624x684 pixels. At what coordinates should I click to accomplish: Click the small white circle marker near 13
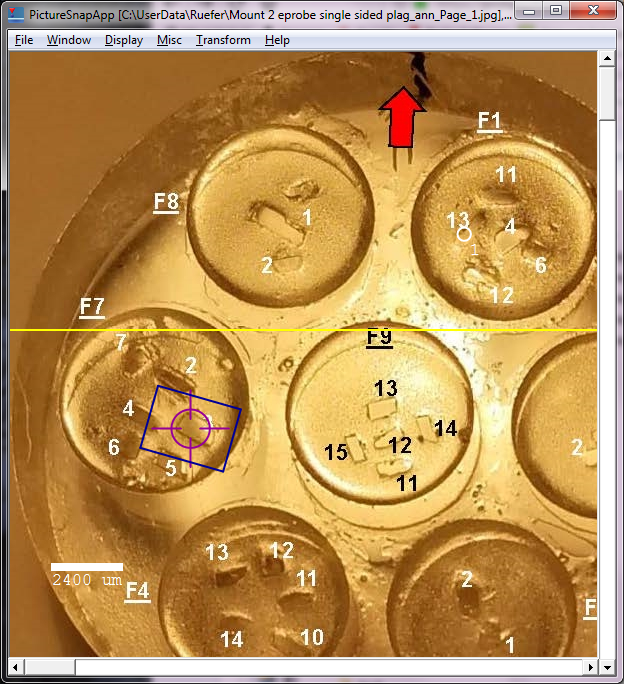click(x=464, y=234)
